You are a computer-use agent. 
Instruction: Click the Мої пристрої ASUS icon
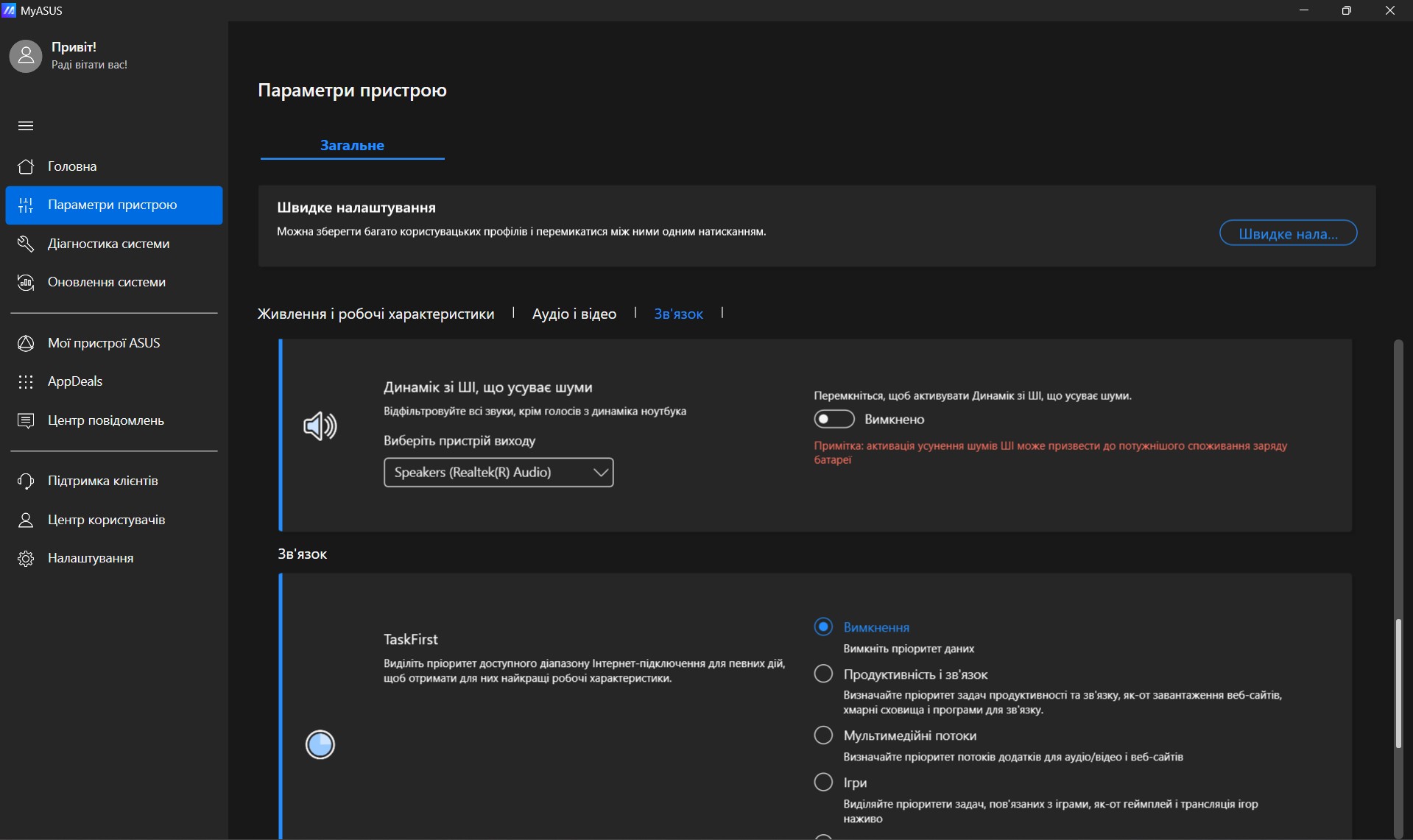(26, 343)
